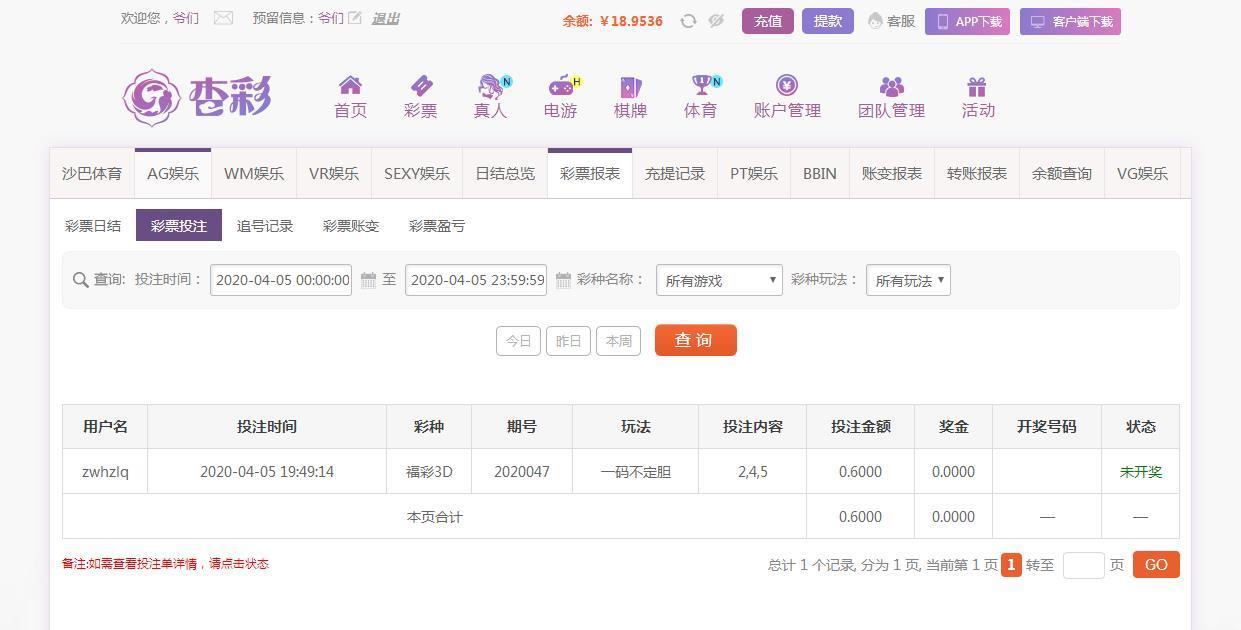
Task: Open the 首页 home icon
Action: pyautogui.click(x=350, y=86)
